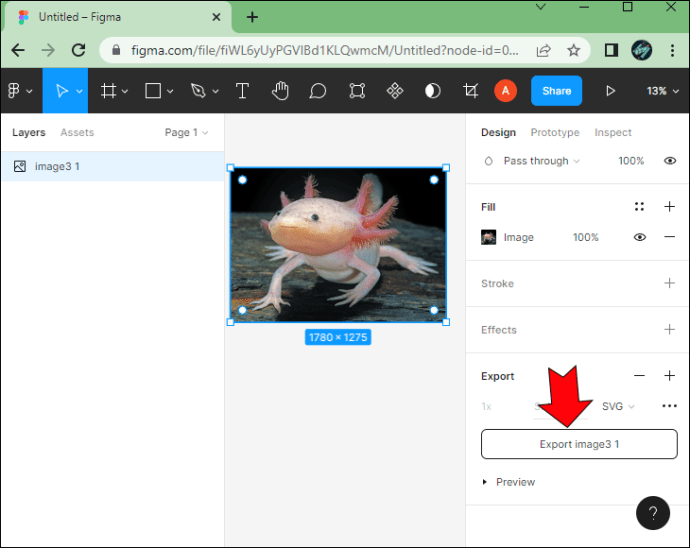
Task: Select the Move tool arrow
Action: (x=62, y=91)
